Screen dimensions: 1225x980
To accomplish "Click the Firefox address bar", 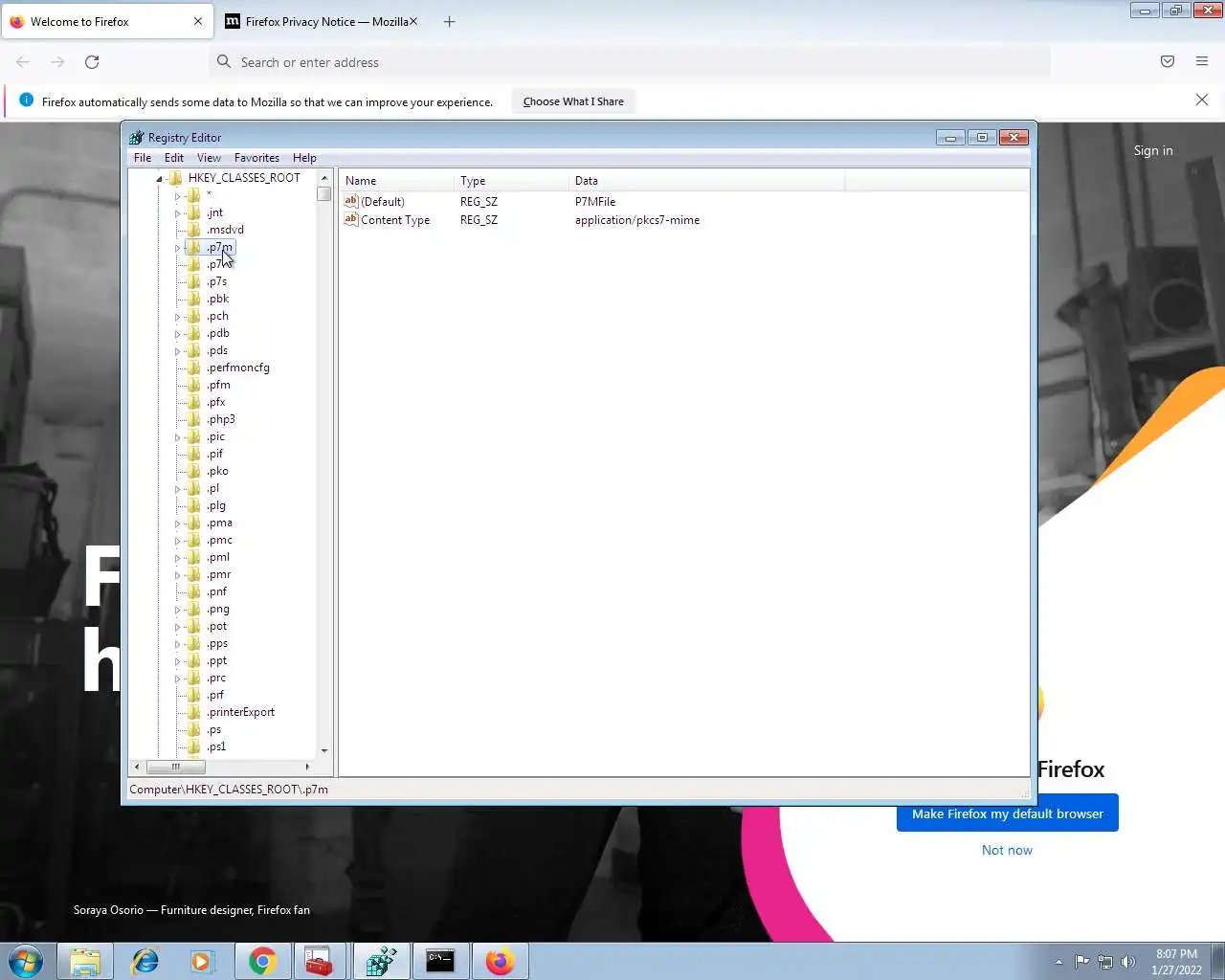I will point(632,62).
